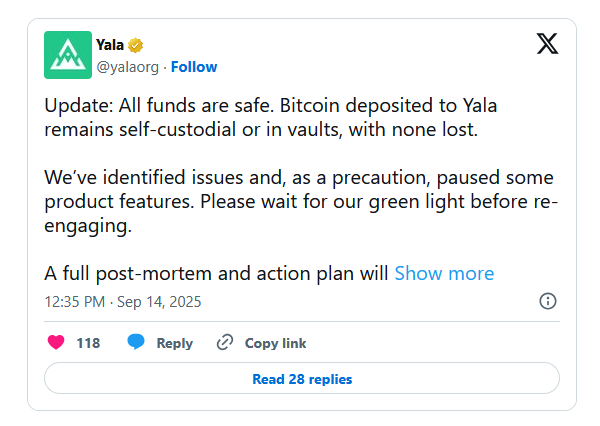Image resolution: width=600 pixels, height=426 pixels.
Task: Open the X logo icon
Action: pyautogui.click(x=547, y=43)
